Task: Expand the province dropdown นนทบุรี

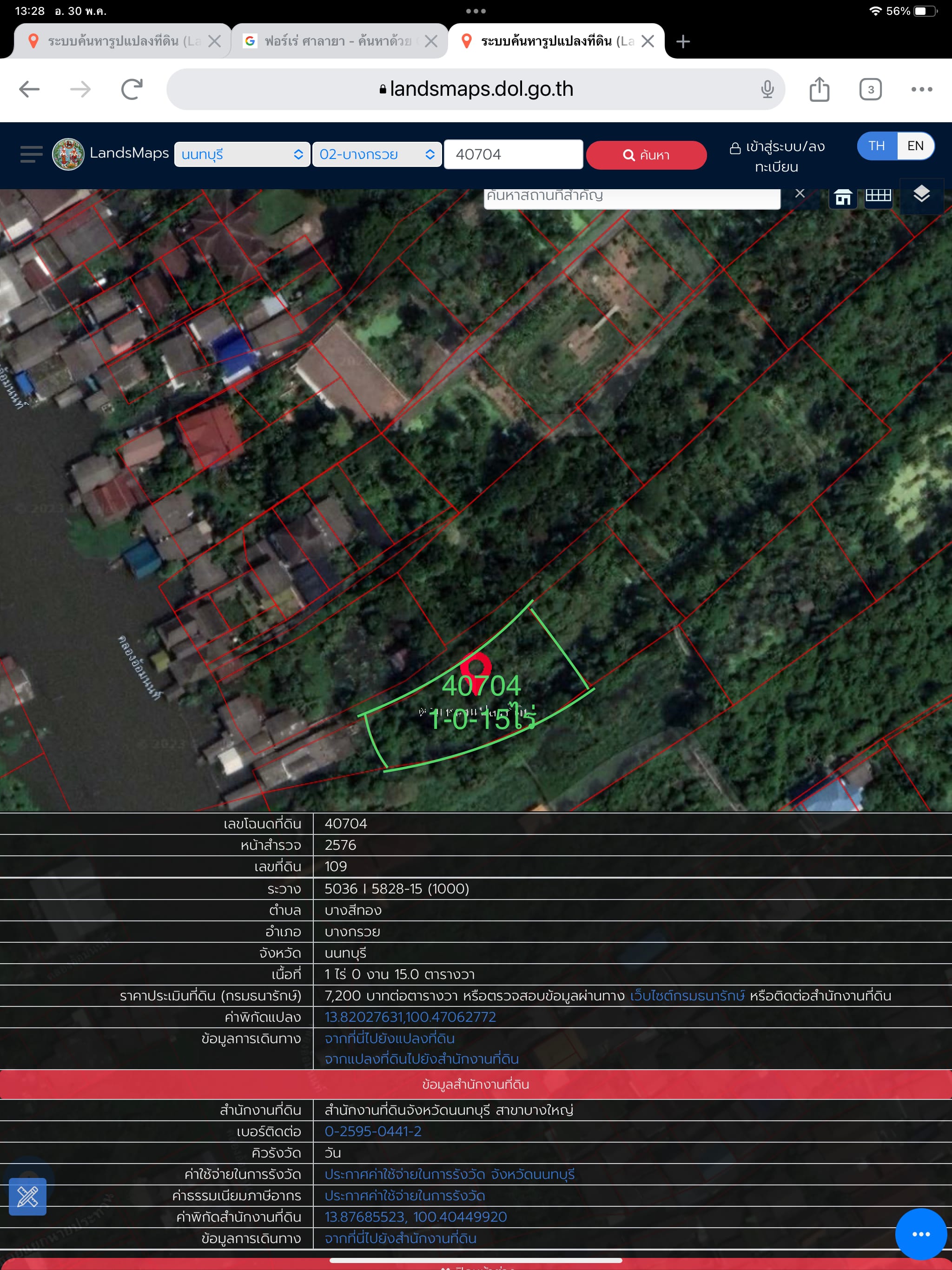Action: (x=242, y=154)
